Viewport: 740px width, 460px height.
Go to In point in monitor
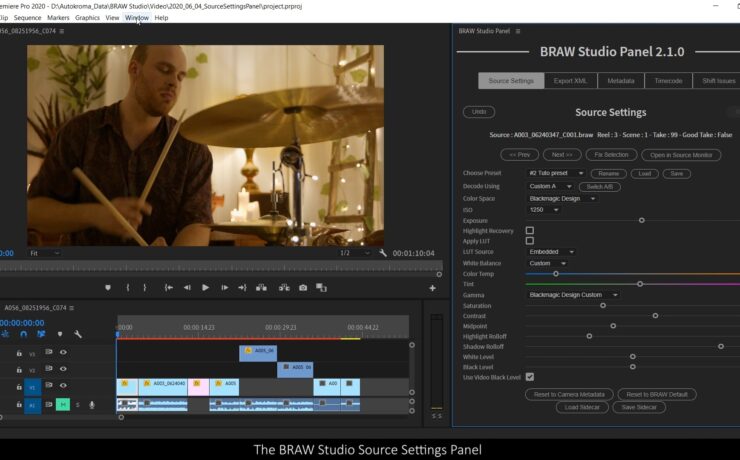click(168, 287)
